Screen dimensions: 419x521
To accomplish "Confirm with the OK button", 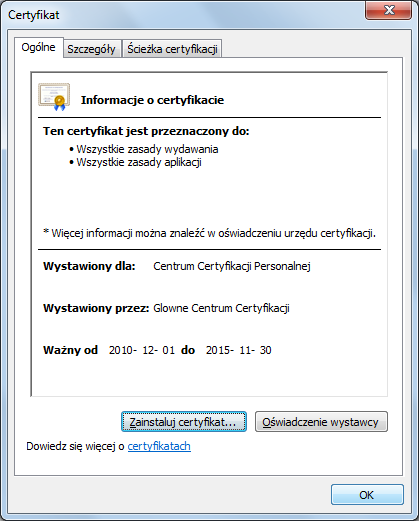I will point(367,495).
